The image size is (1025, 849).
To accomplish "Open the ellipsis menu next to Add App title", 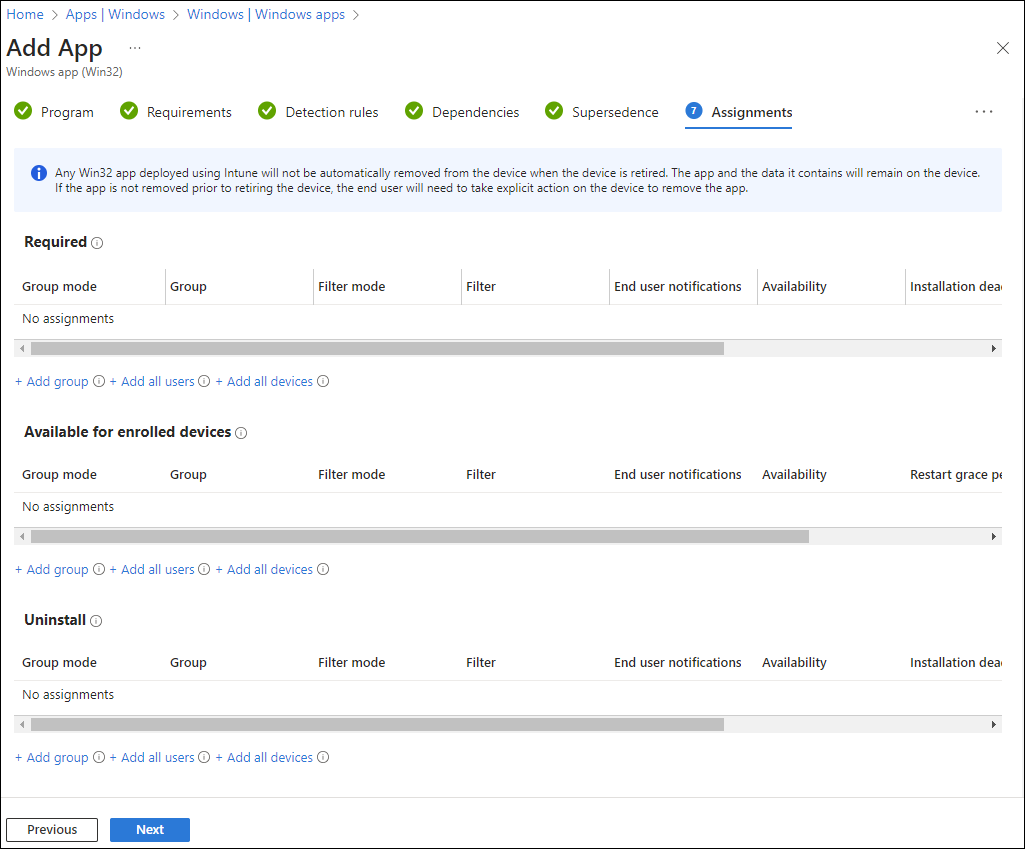I will tap(135, 48).
